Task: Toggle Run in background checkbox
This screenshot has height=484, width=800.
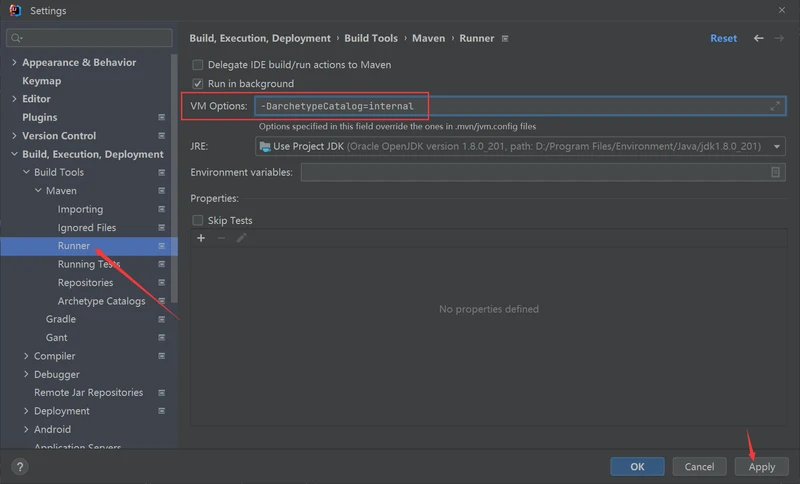Action: pyautogui.click(x=198, y=84)
